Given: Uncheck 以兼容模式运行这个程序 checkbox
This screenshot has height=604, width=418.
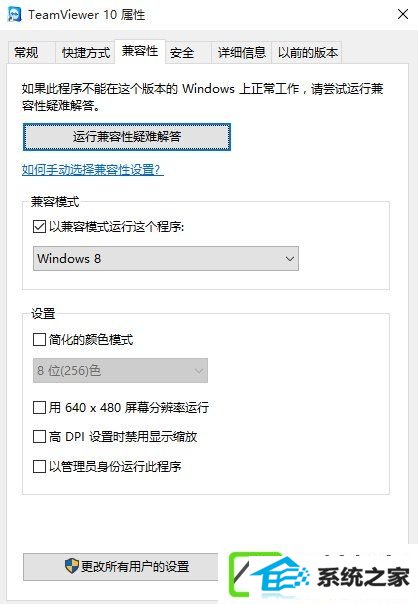Looking at the screenshot, I should pyautogui.click(x=39, y=226).
